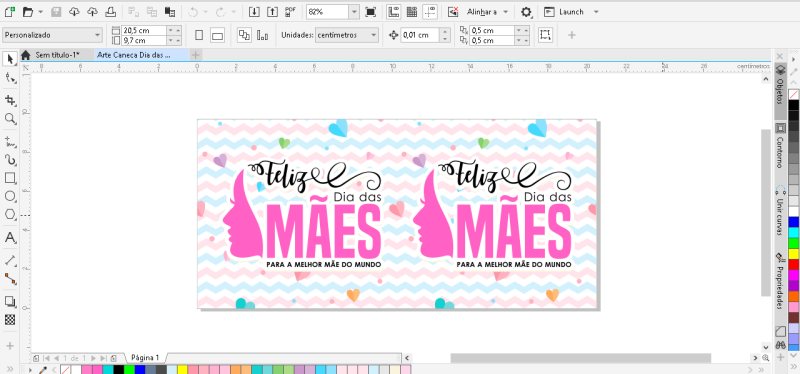Select the Transparency tool

pyautogui.click(x=10, y=320)
